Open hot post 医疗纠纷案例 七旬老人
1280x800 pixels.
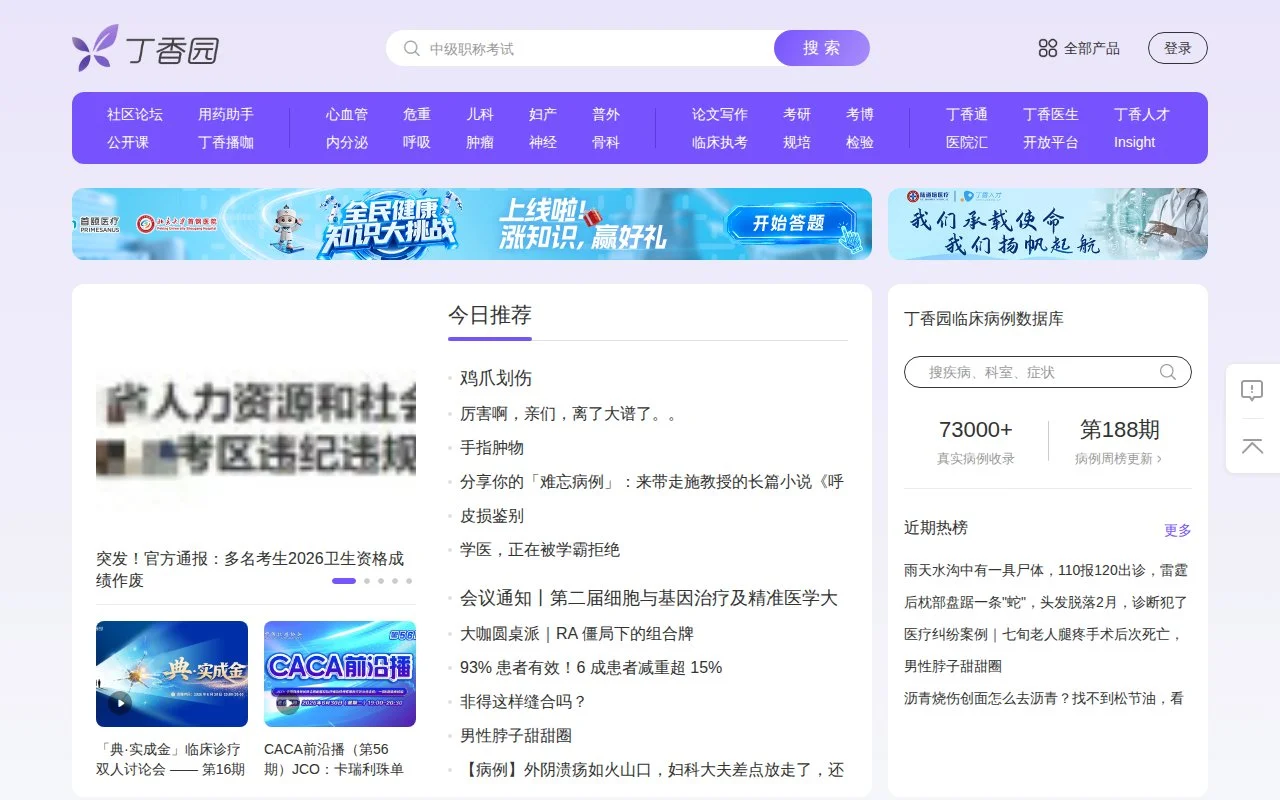click(x=1044, y=634)
